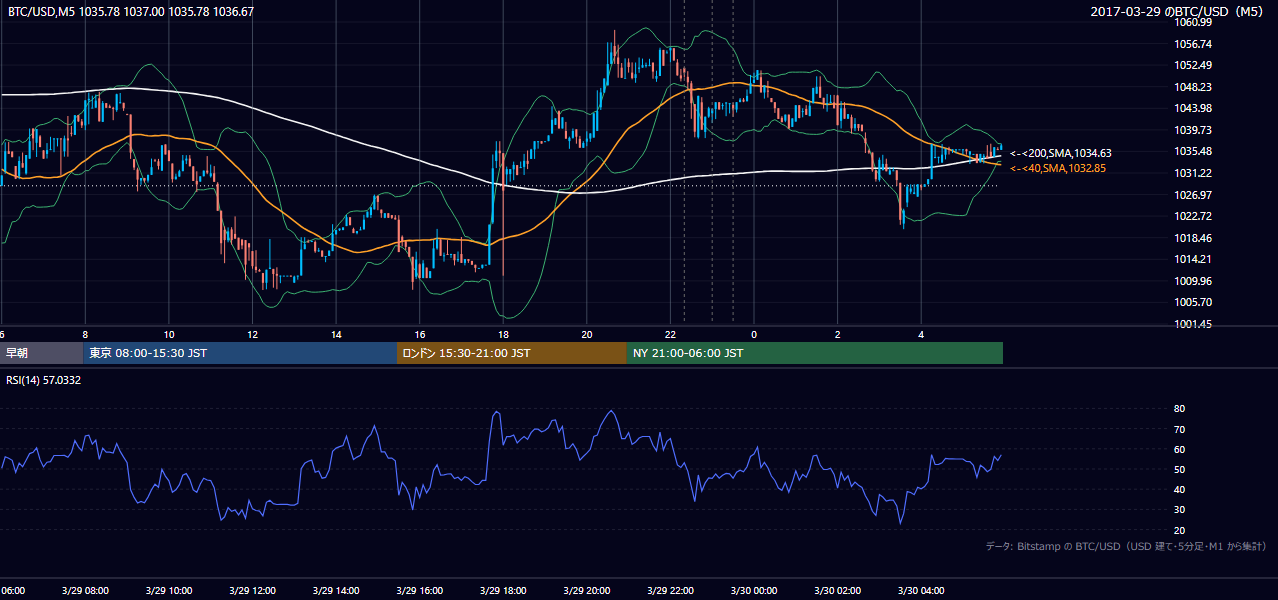The height and width of the screenshot is (600, 1278).
Task: Click price axis value 1026.97
Action: (x=1194, y=195)
